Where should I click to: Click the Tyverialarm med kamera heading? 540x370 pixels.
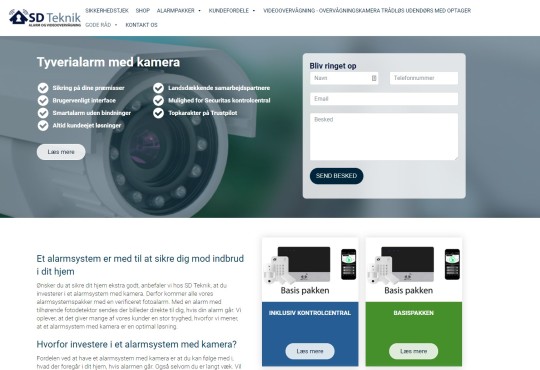click(108, 62)
